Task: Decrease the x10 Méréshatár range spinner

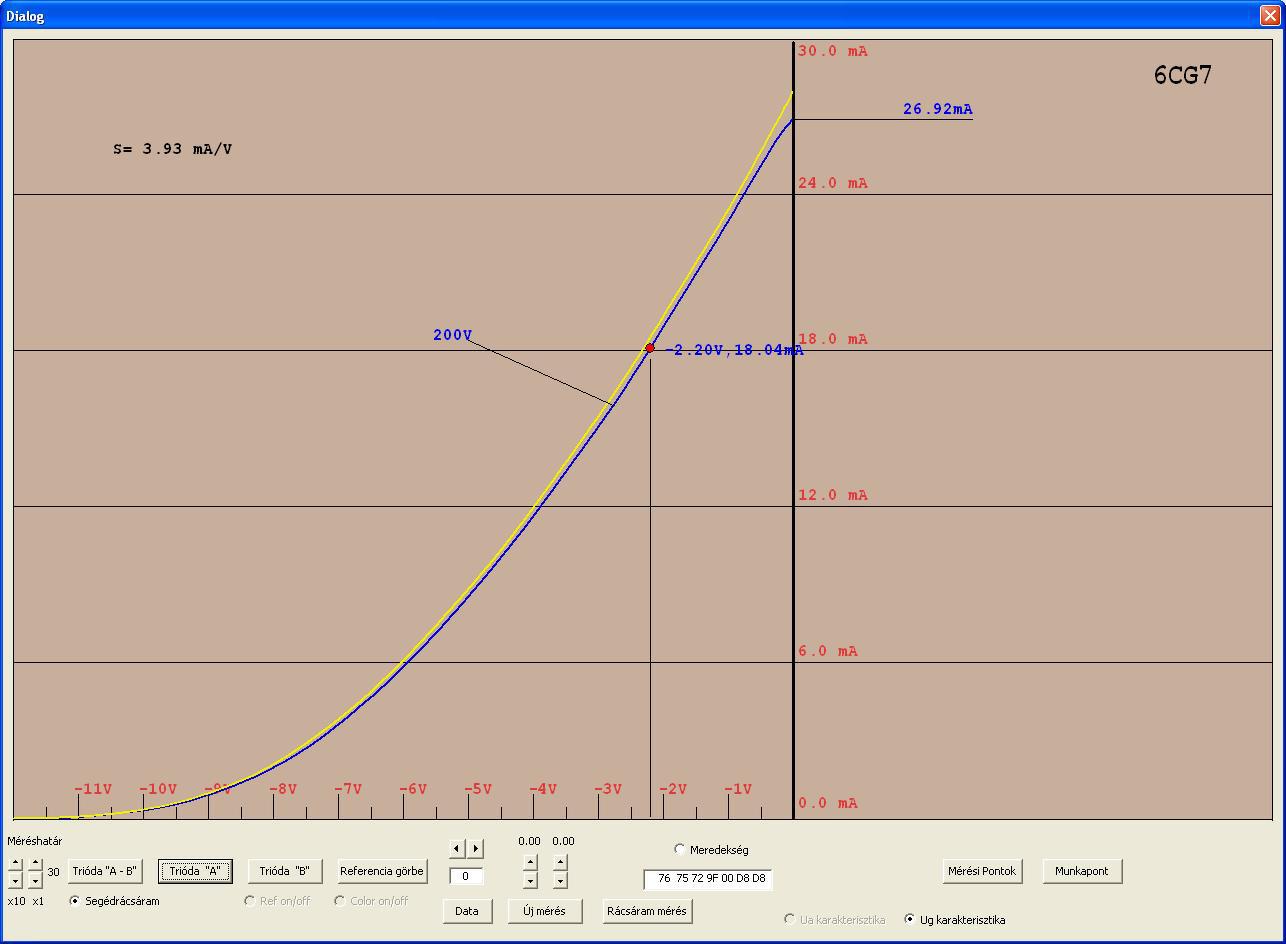Action: (15, 880)
